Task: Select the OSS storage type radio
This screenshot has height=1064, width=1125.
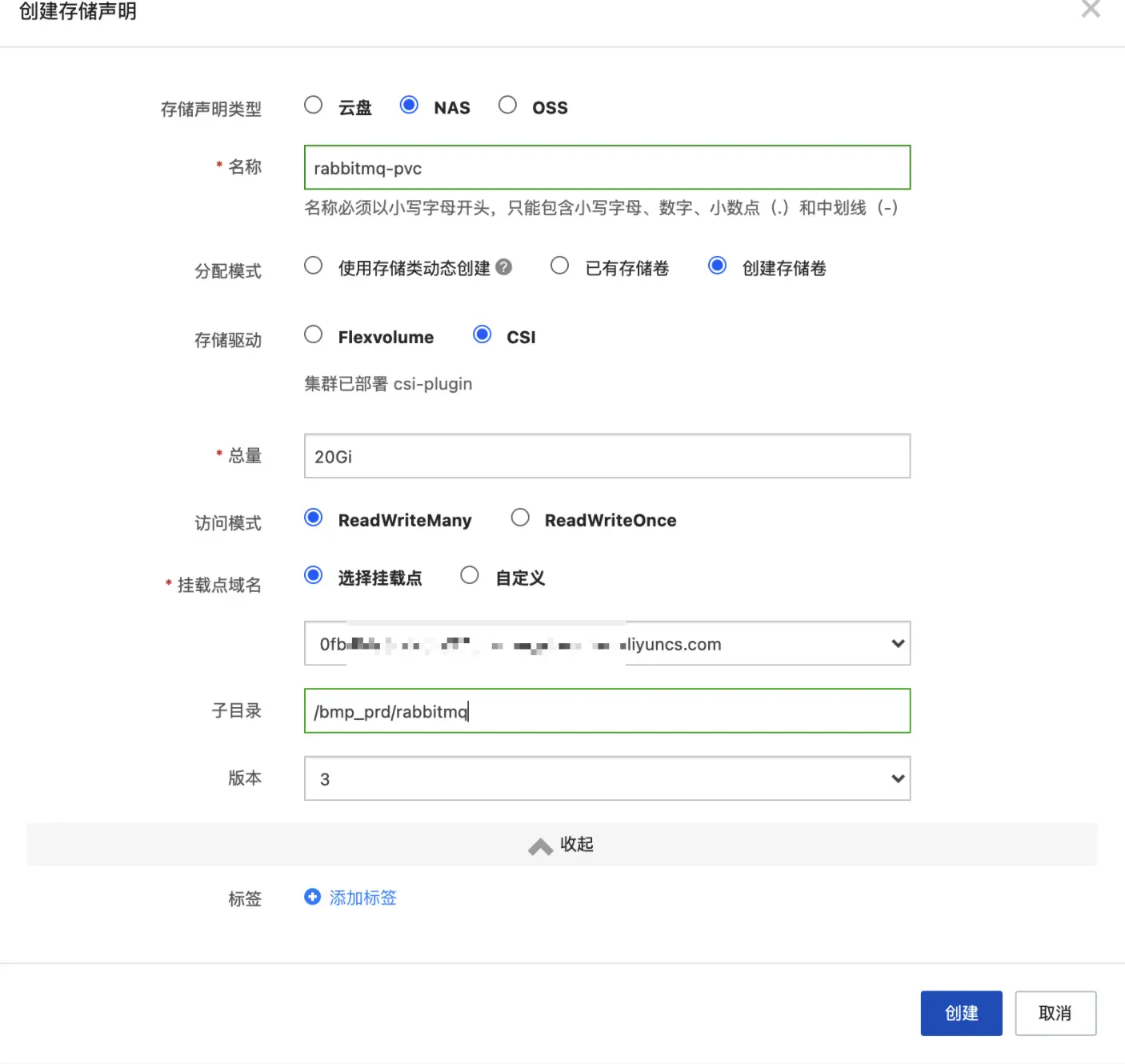Action: (x=507, y=105)
